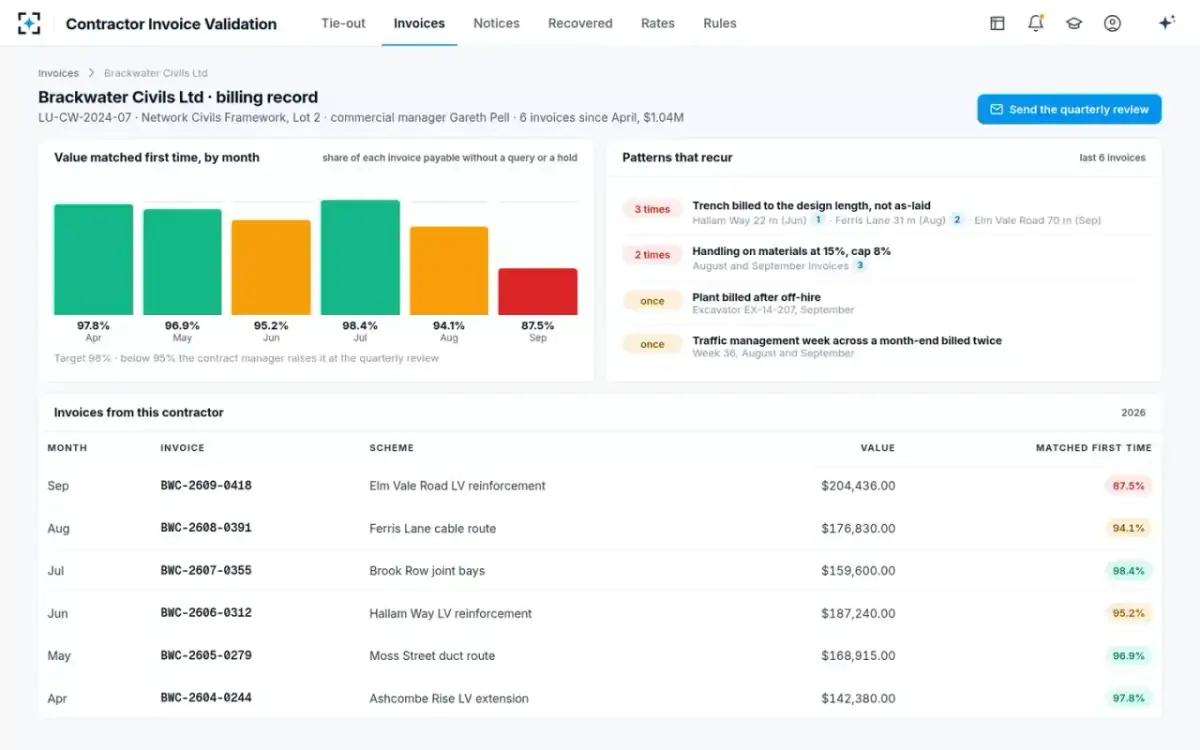
Task: Open invoice BWC-2607-0355
Action: pyautogui.click(x=206, y=570)
